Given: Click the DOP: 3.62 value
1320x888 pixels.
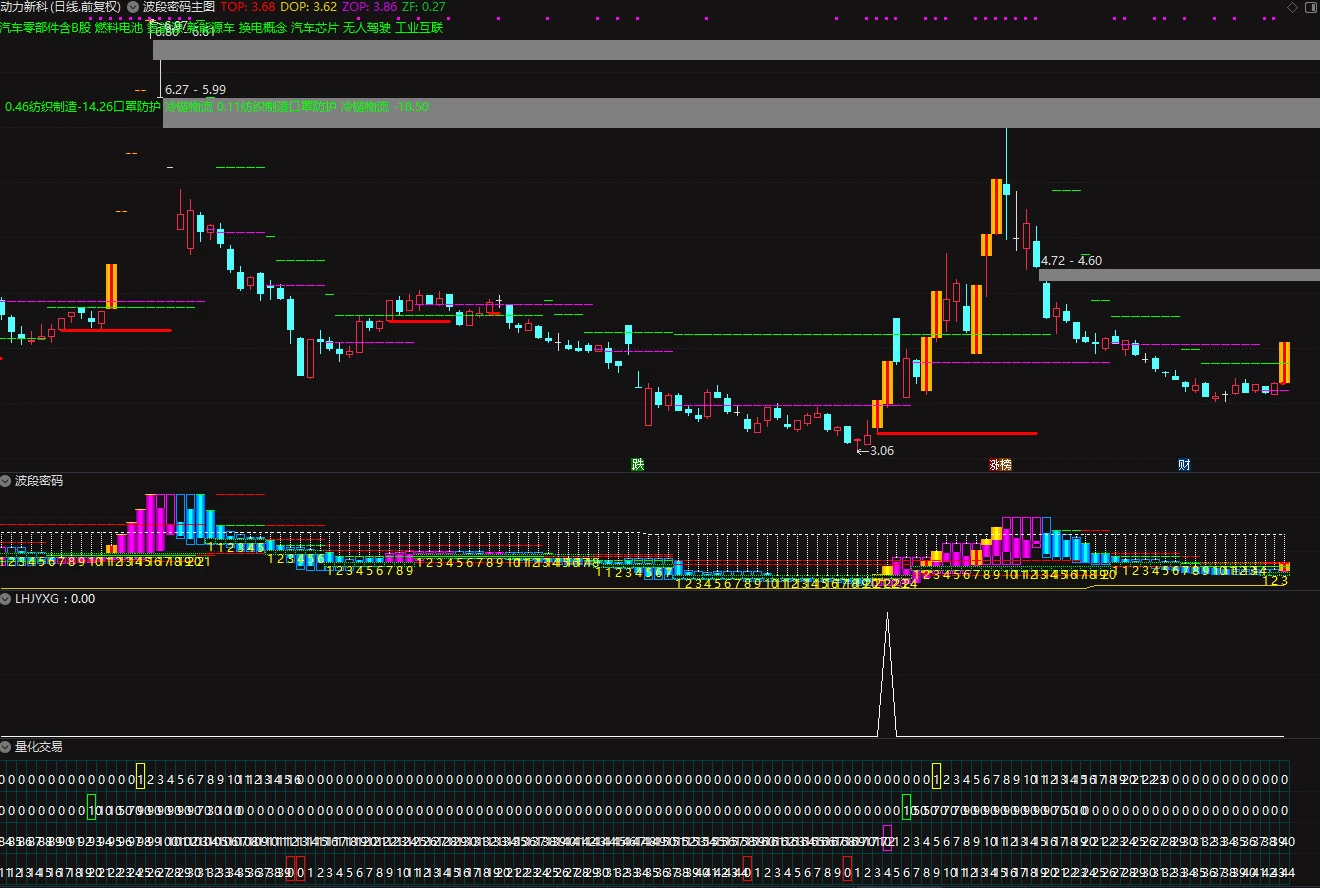Looking at the screenshot, I should [x=309, y=6].
